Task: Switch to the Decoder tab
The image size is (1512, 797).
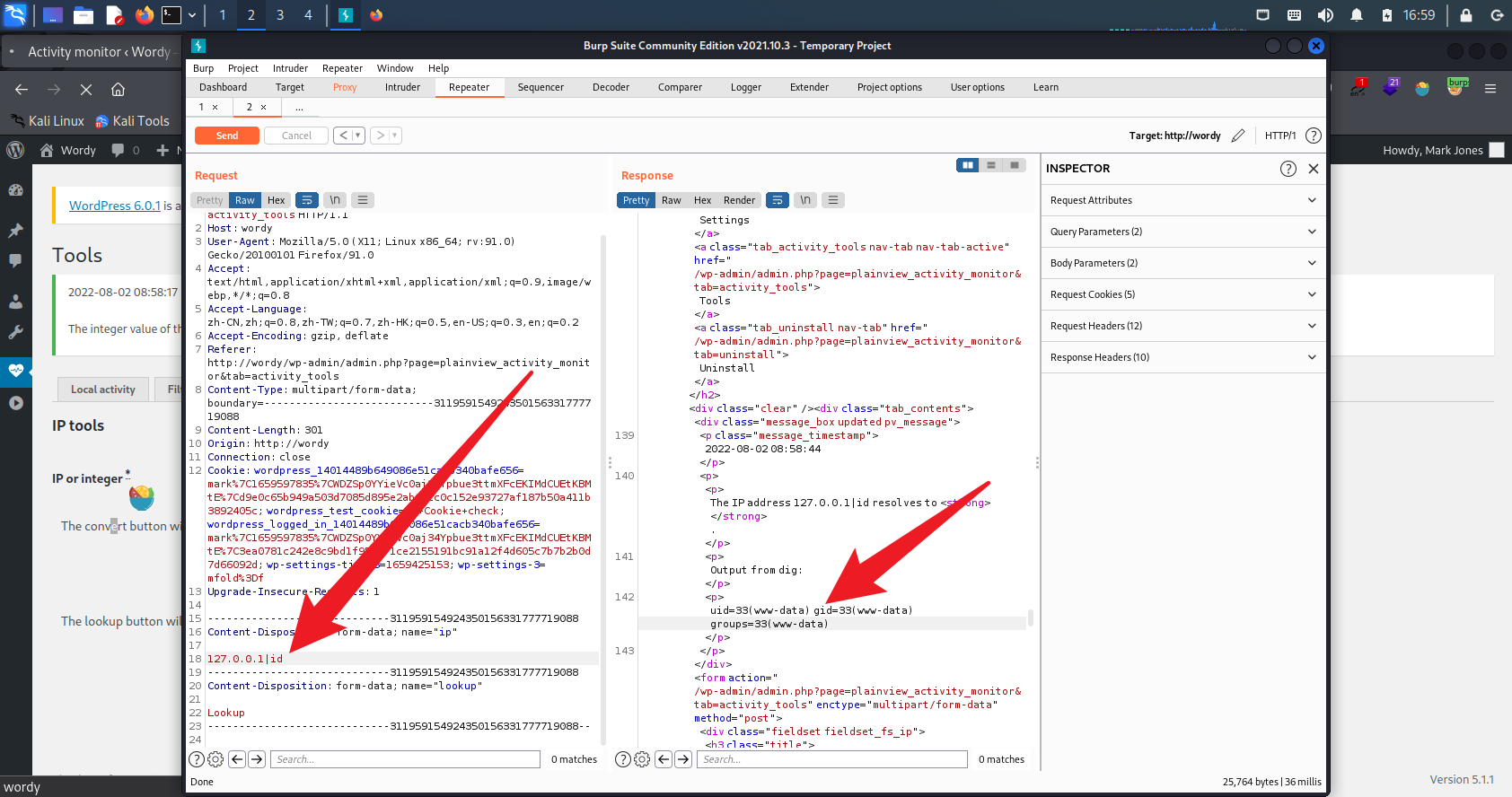Action: pyautogui.click(x=611, y=87)
